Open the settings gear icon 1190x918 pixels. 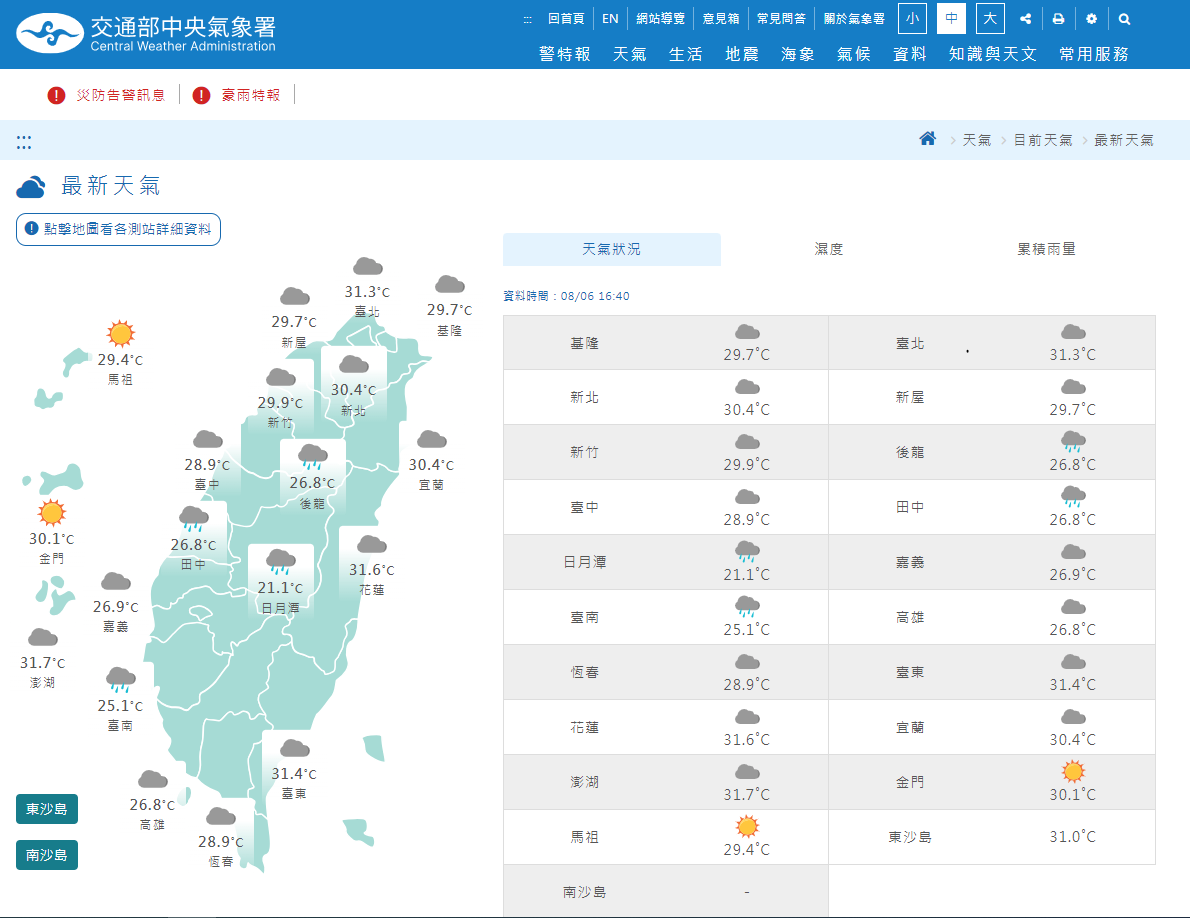pos(1091,18)
